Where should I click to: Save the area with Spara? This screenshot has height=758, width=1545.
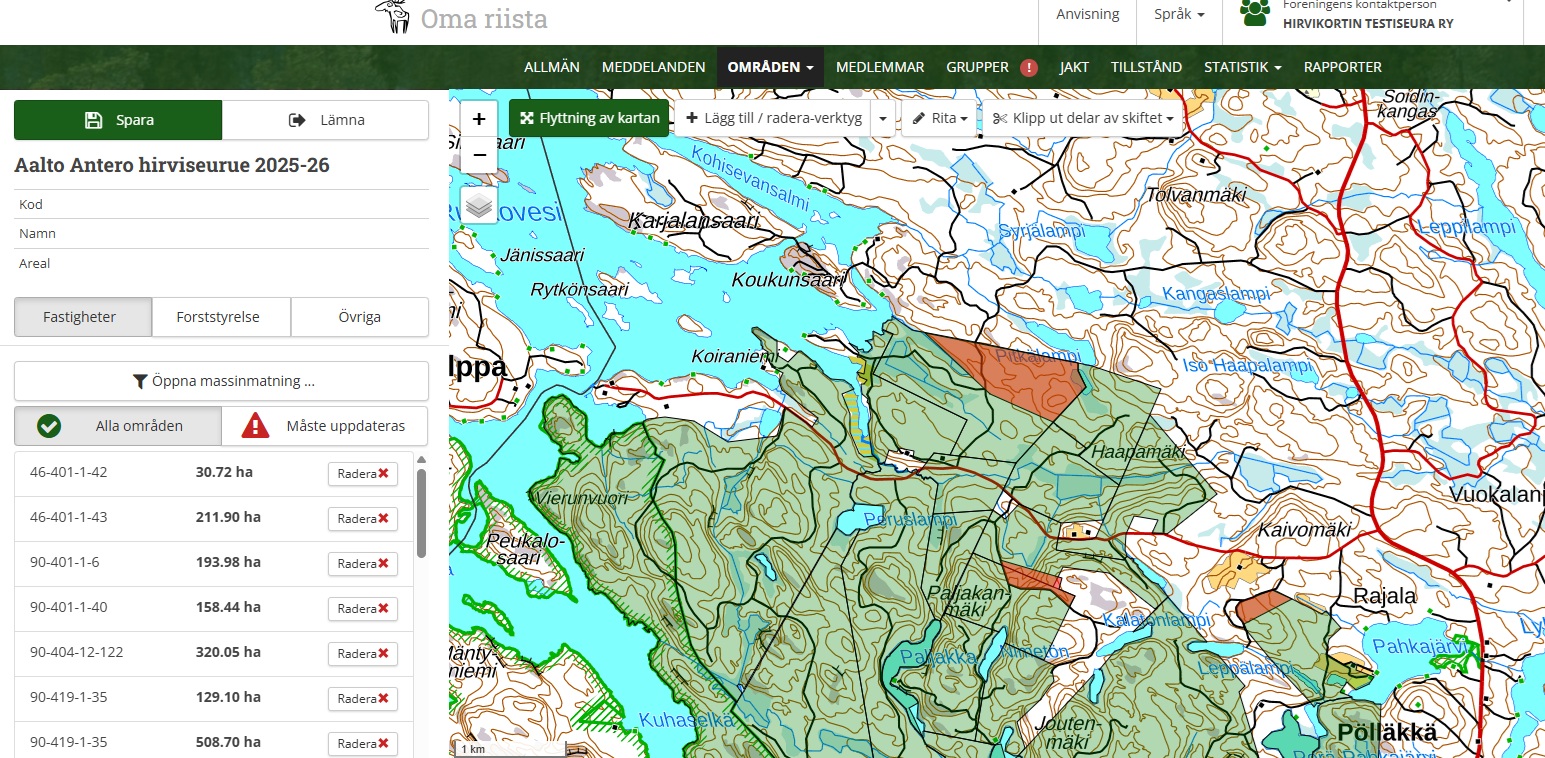click(x=118, y=120)
